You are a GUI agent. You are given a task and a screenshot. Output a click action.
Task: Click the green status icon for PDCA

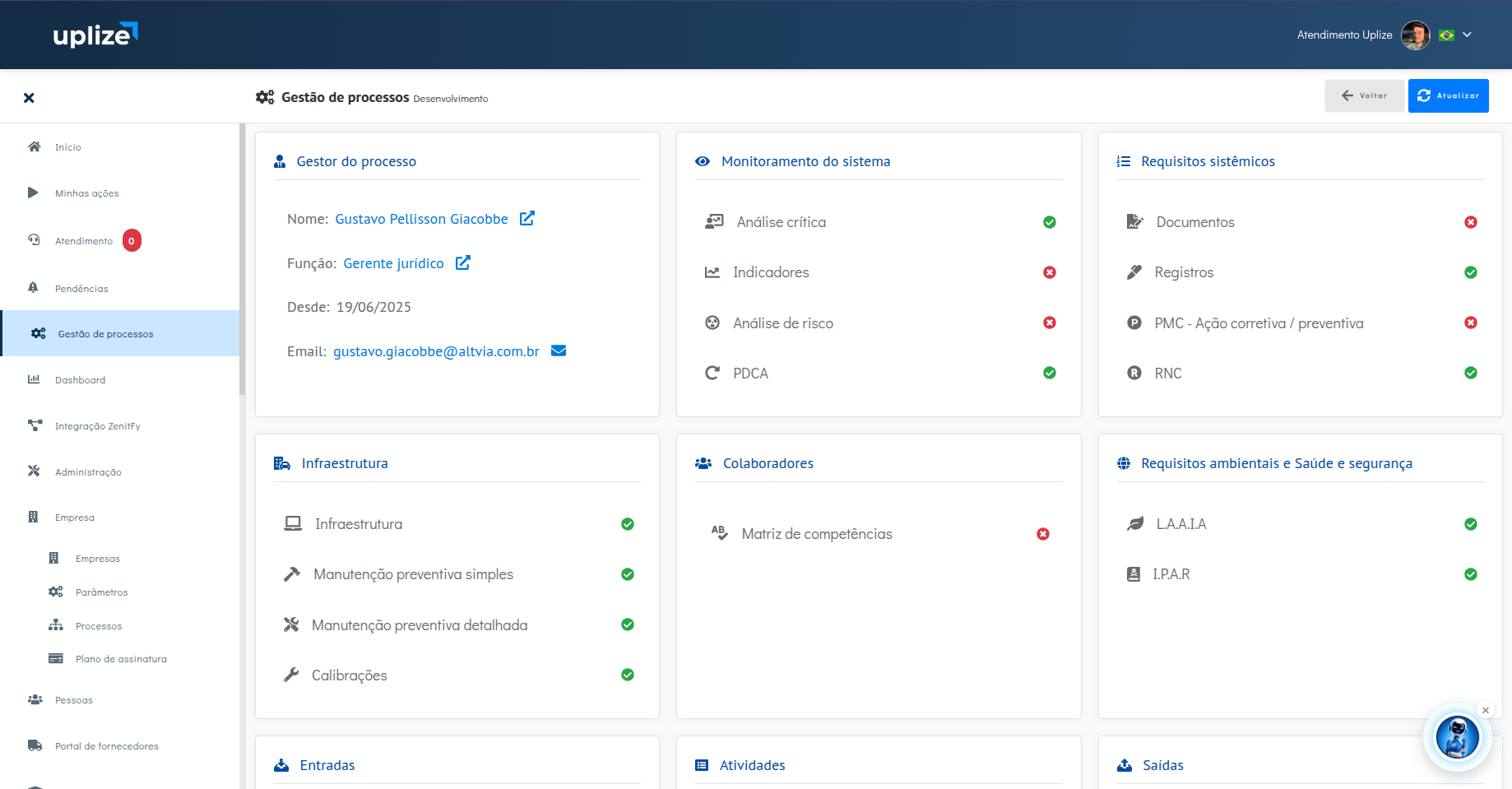point(1050,373)
